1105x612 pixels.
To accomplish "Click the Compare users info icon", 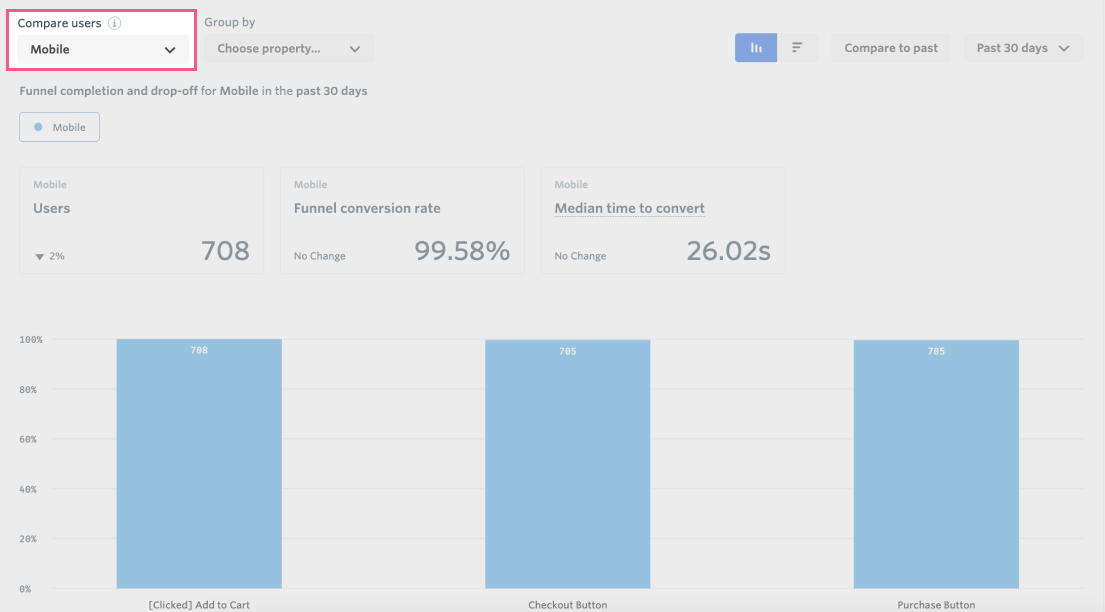I will click(114, 23).
